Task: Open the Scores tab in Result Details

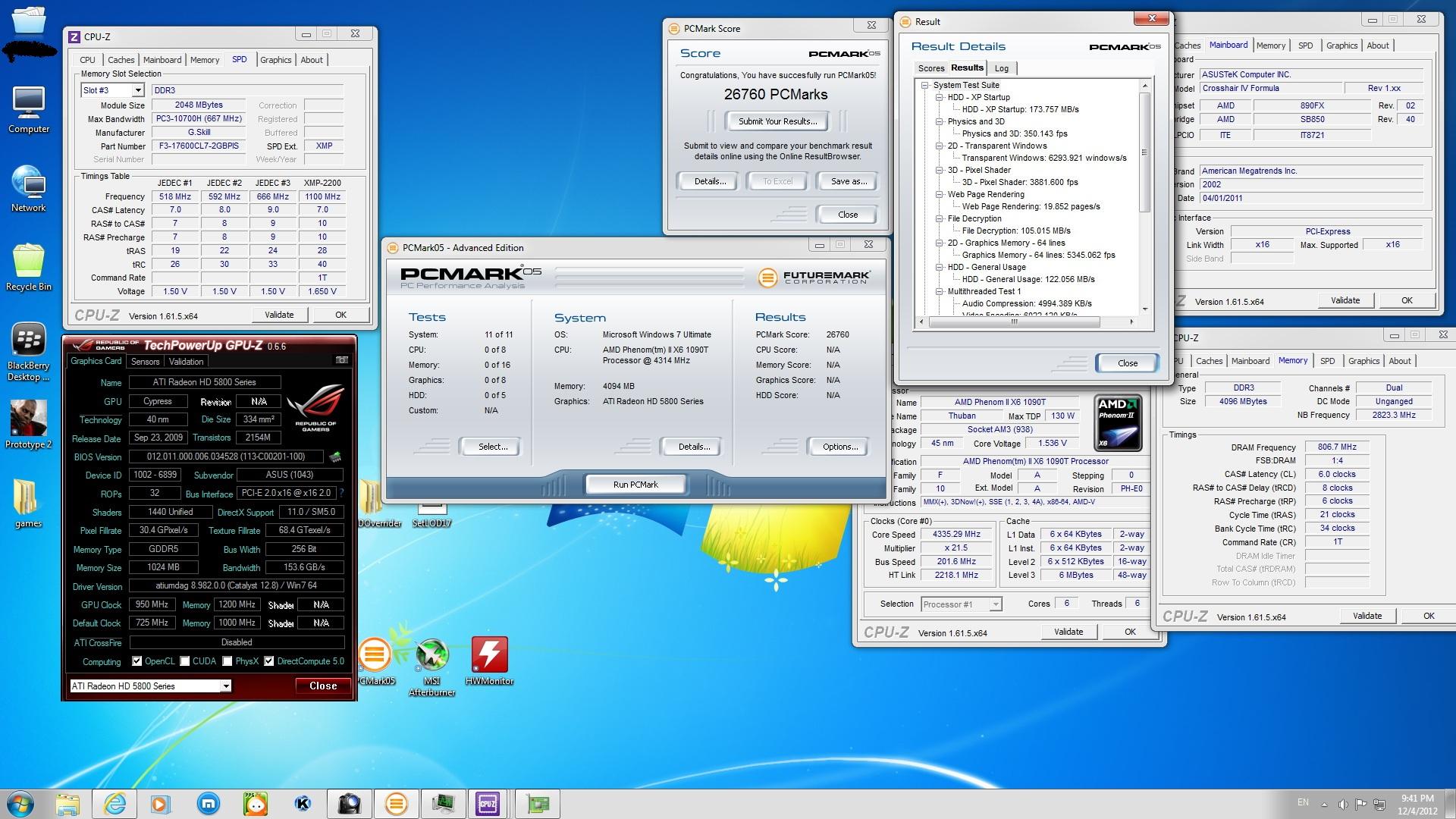Action: pyautogui.click(x=931, y=68)
